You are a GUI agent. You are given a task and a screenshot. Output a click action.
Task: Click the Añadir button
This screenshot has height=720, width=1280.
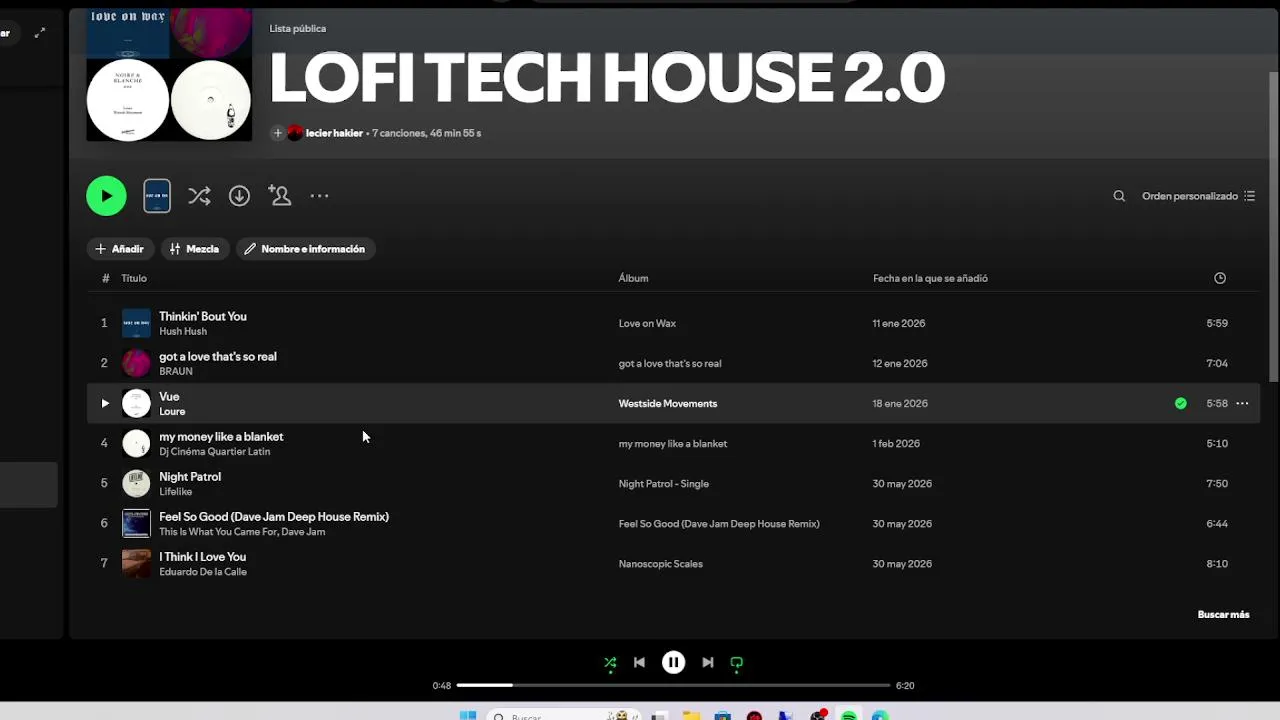[120, 249]
